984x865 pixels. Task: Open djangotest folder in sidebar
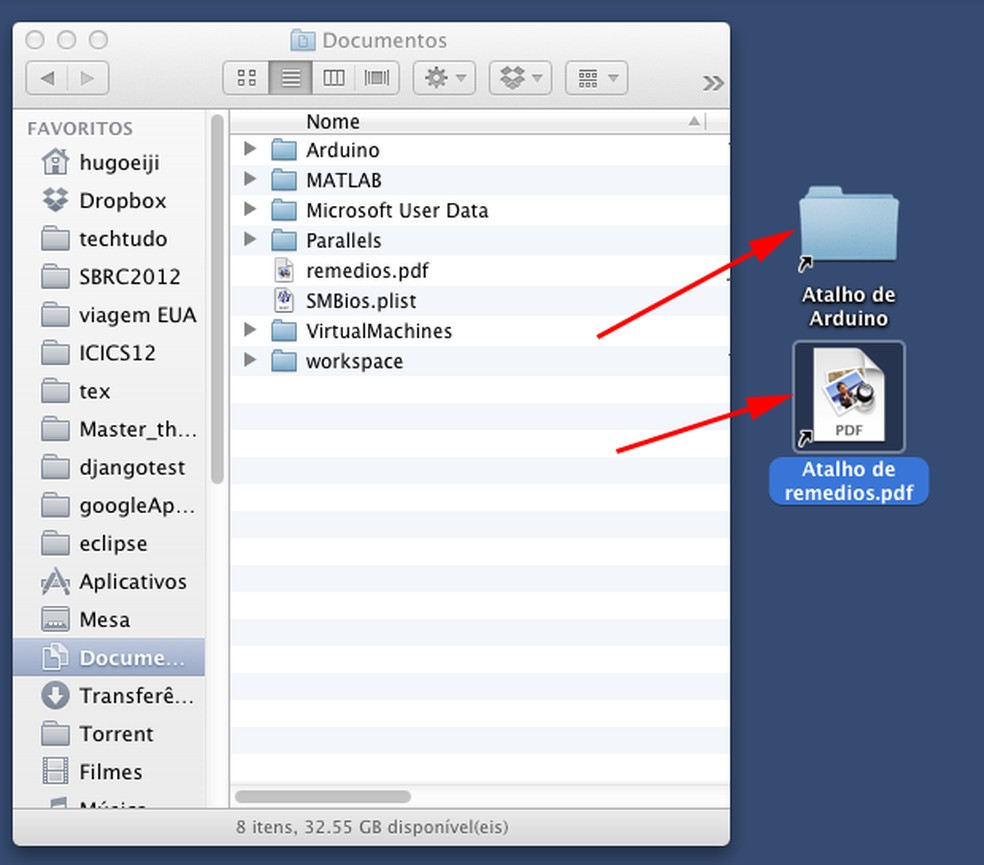pos(109,468)
